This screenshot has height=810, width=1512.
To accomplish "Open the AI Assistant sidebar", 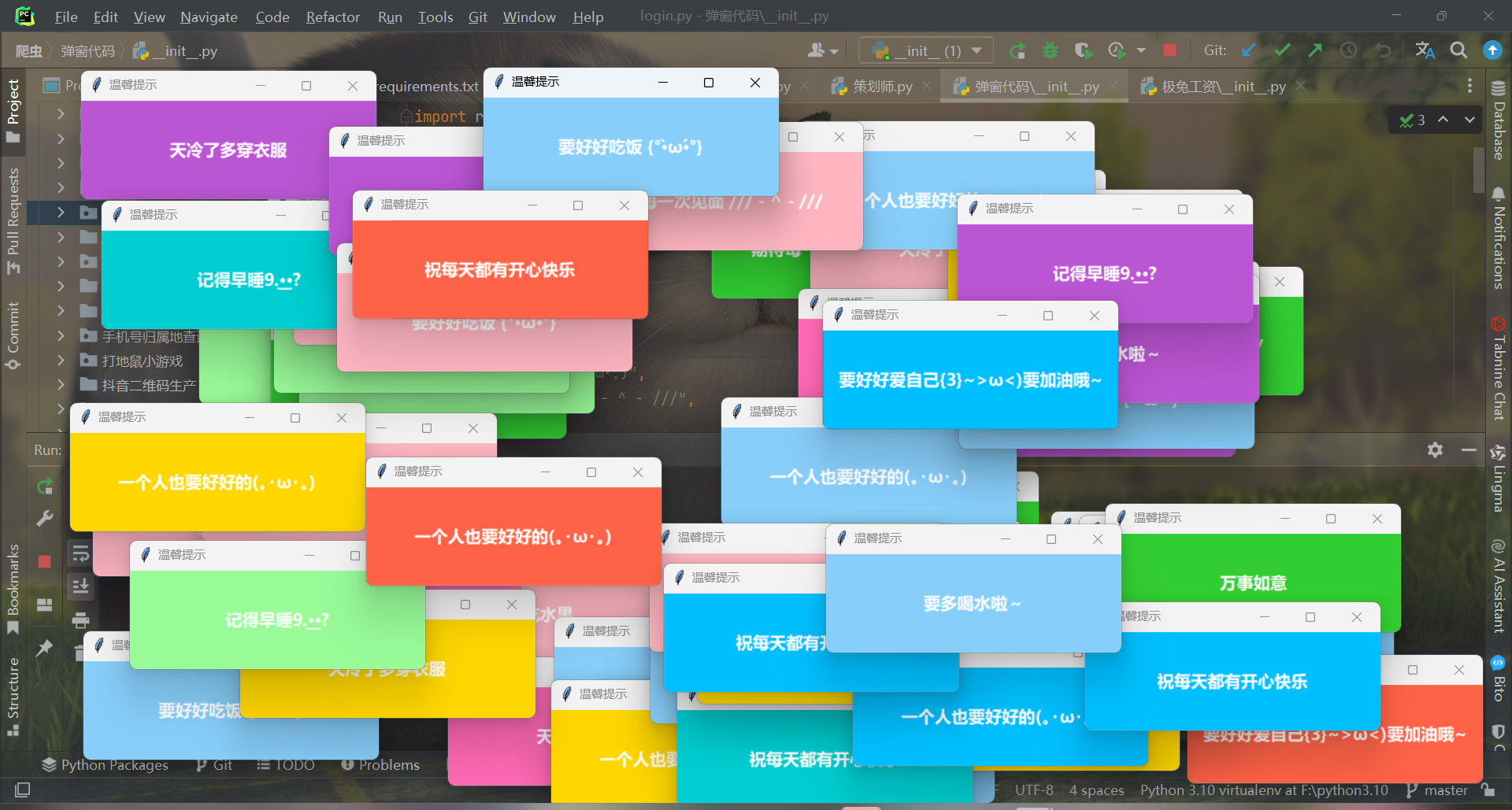I will click(1498, 586).
